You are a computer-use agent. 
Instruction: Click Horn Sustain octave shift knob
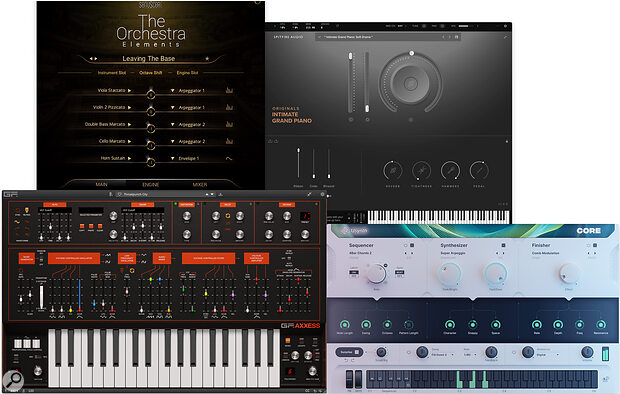pos(151,162)
